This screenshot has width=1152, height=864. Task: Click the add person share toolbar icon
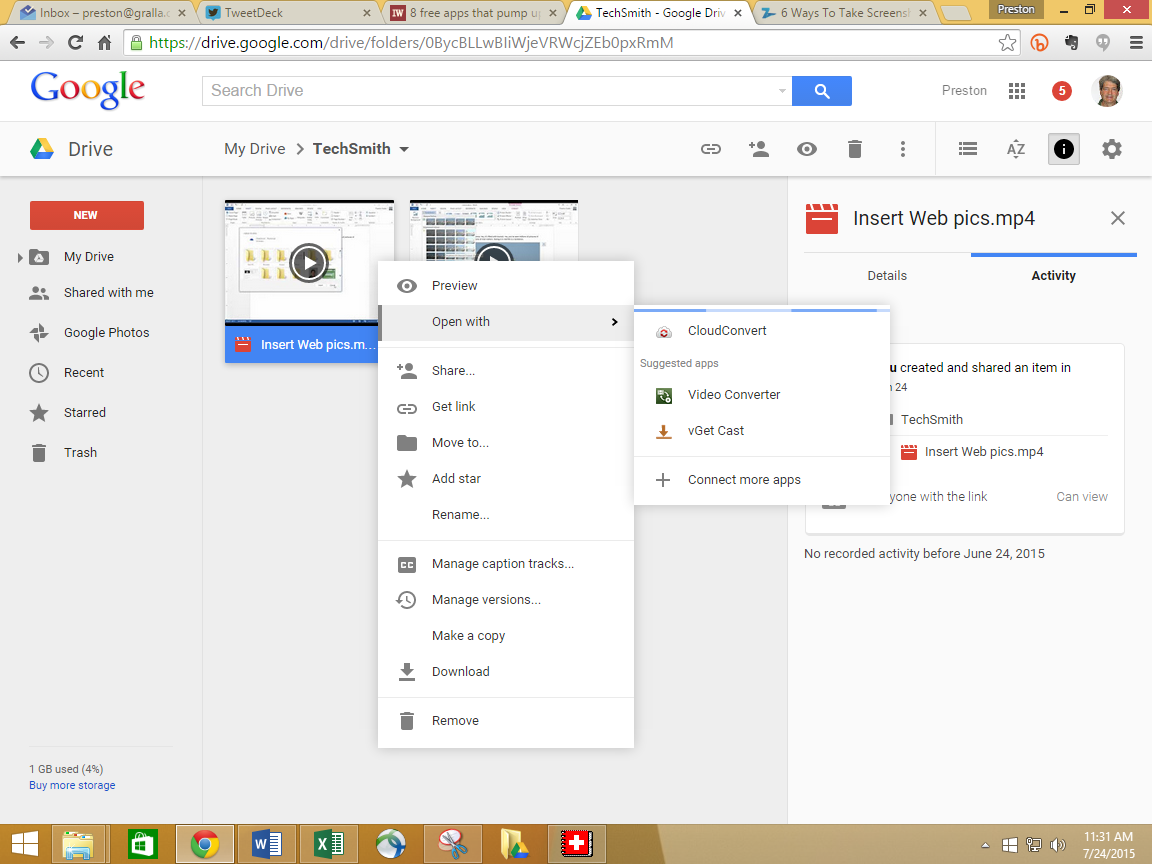pyautogui.click(x=758, y=149)
